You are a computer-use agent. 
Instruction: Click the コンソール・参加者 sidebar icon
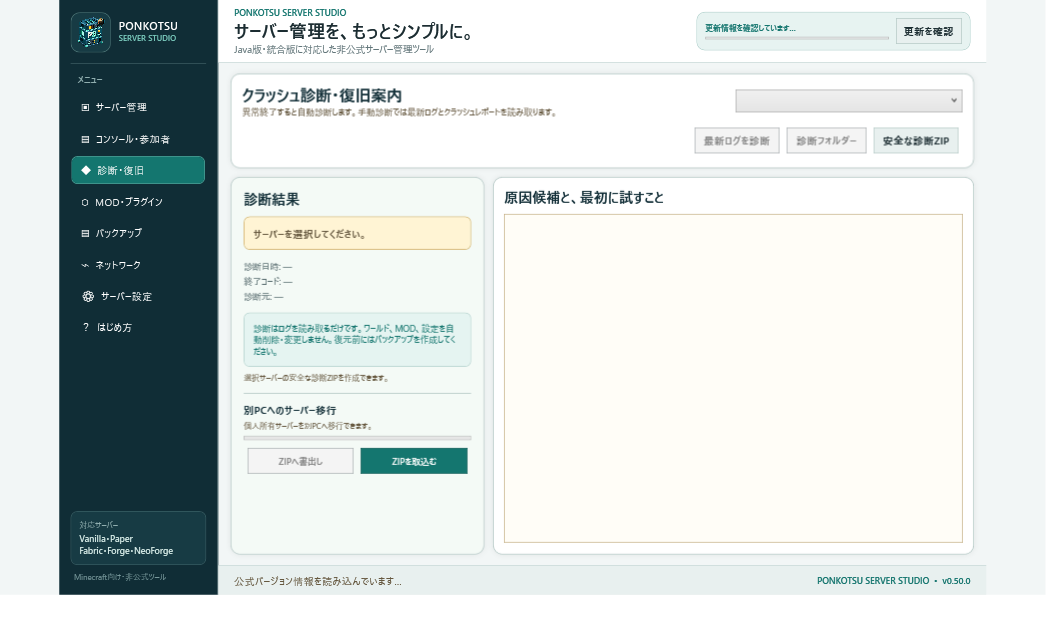(85, 139)
